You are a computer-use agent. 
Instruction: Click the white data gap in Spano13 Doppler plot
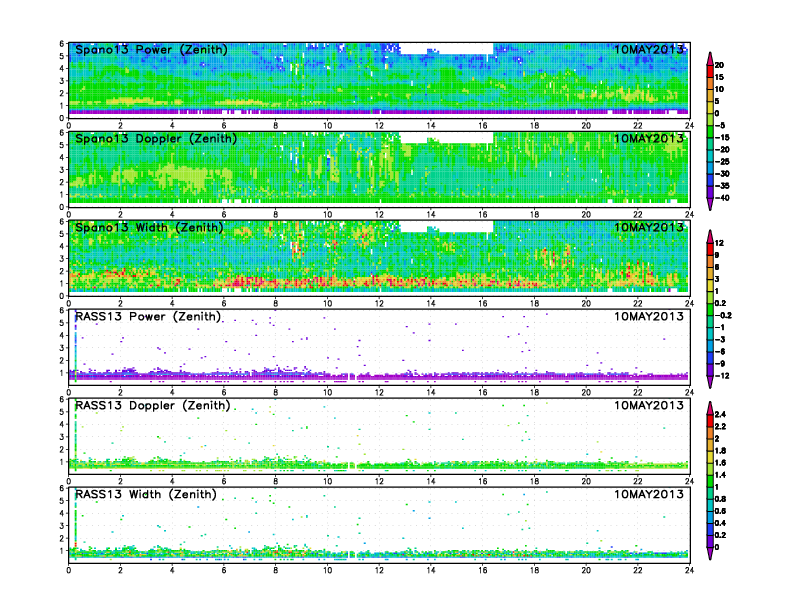coord(447,137)
